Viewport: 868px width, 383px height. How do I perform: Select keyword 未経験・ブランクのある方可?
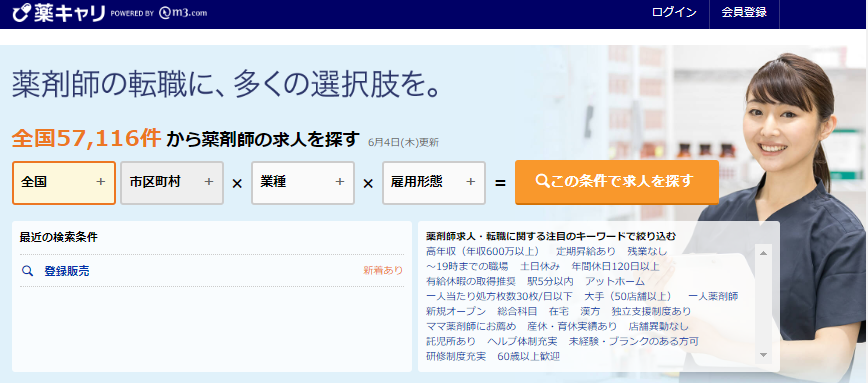(634, 341)
